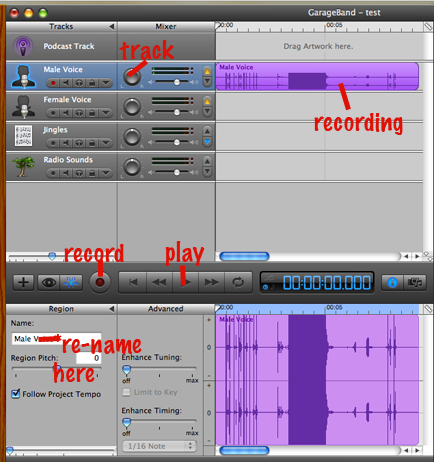Enable recording on Female Voice track
The width and height of the screenshot is (434, 462).
[53, 113]
